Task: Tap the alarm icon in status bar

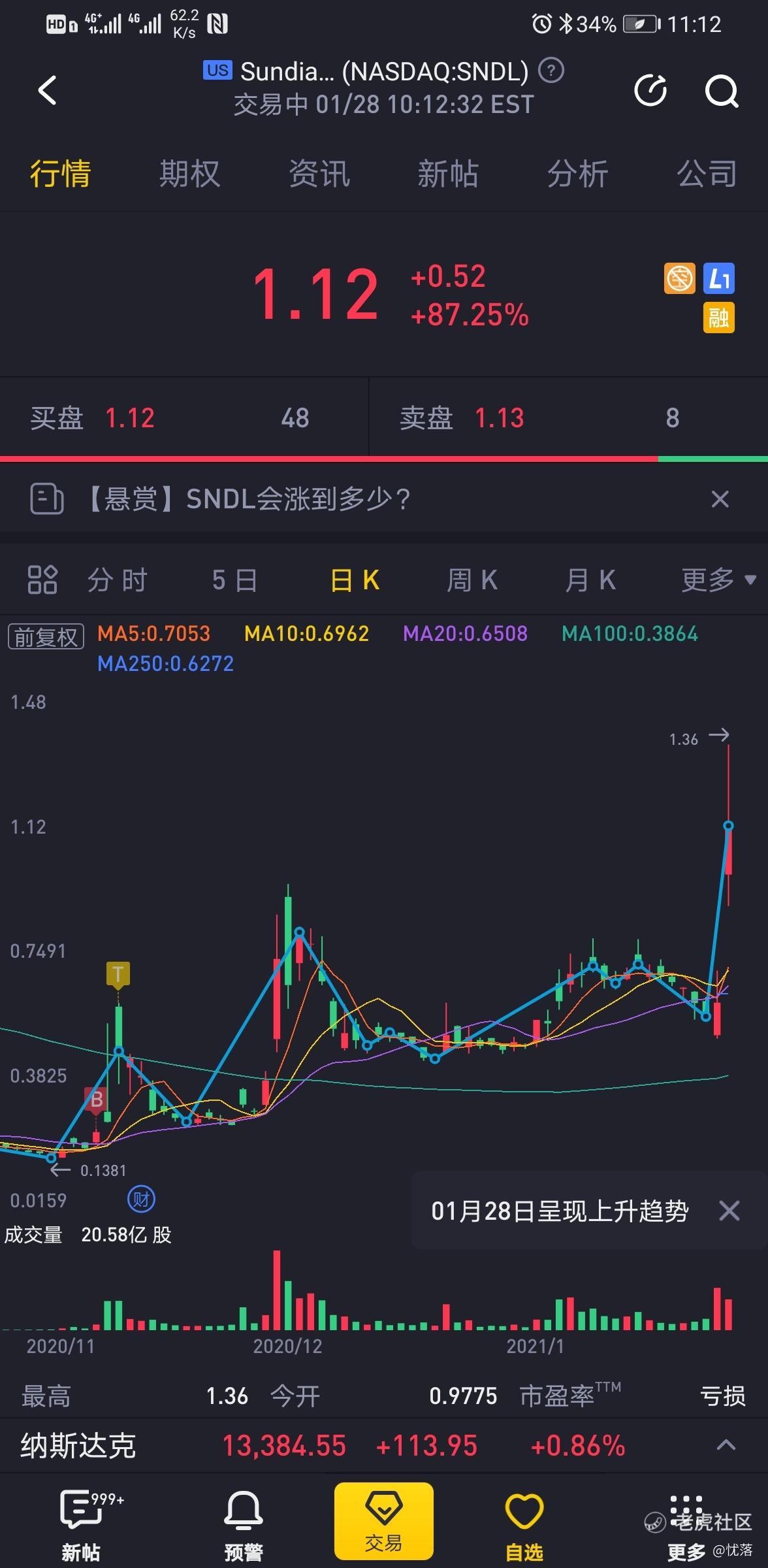Action: tap(541, 24)
